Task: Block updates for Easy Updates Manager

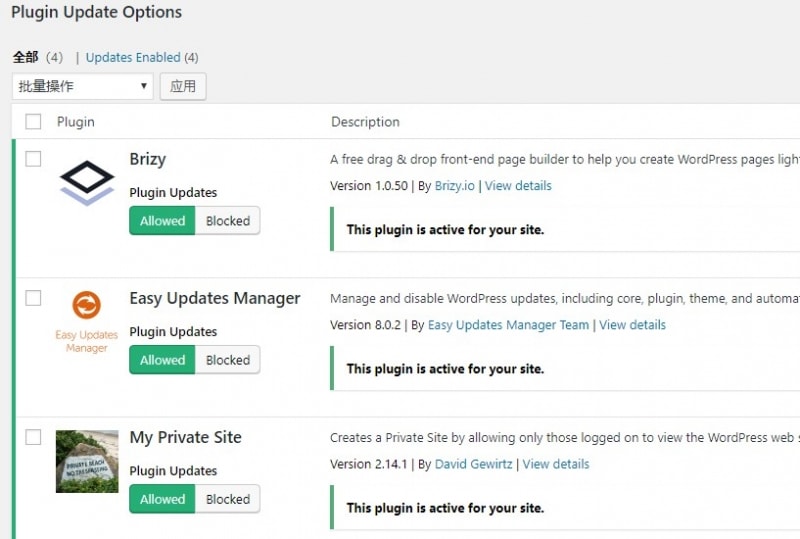Action: point(228,360)
